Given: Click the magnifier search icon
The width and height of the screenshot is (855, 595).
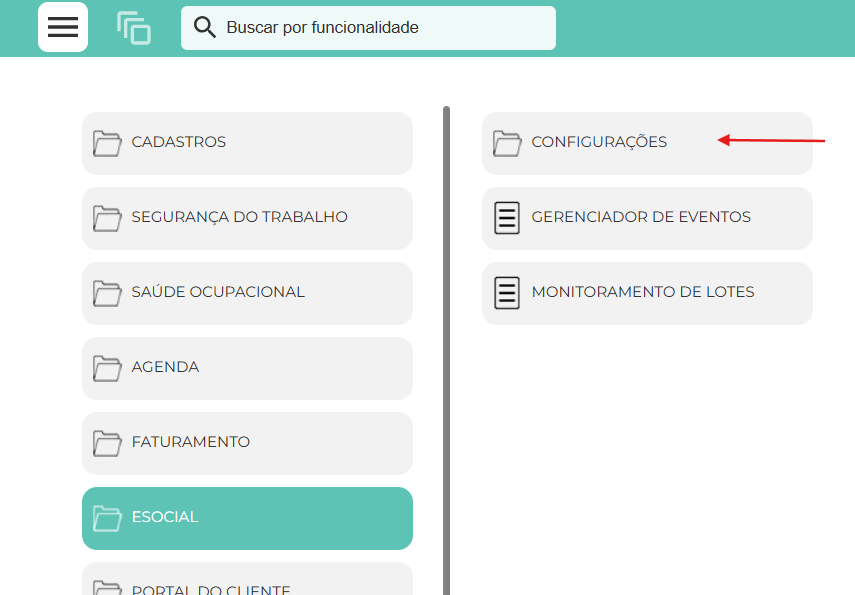Looking at the screenshot, I should click(204, 27).
